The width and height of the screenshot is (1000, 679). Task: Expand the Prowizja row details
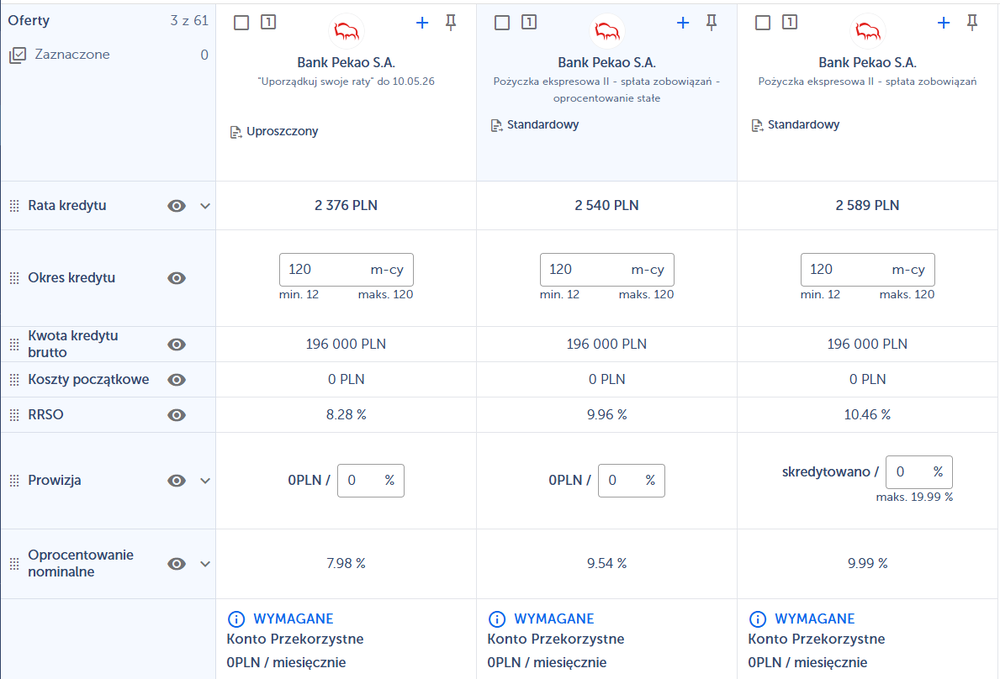click(205, 481)
